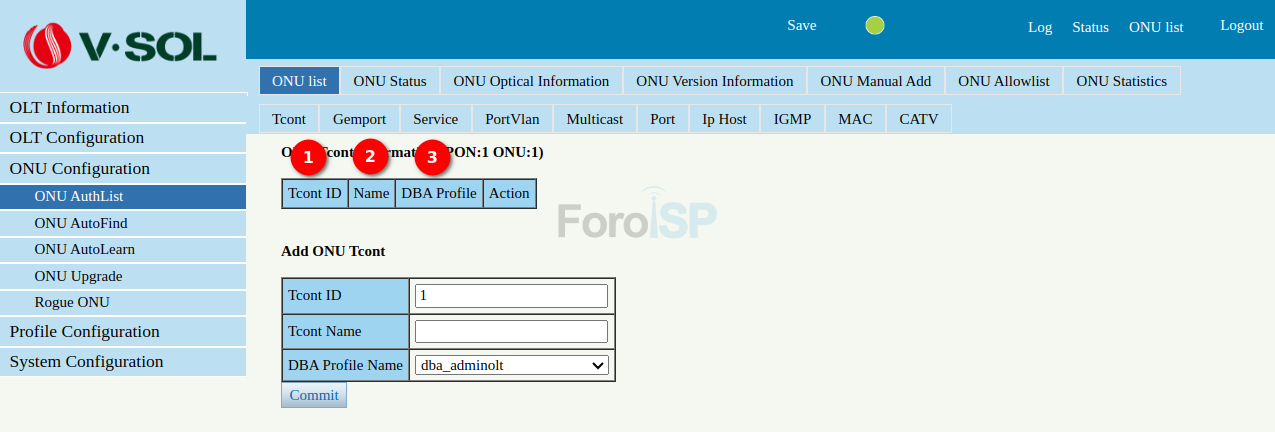Click red annotation marker number 2
This screenshot has height=432, width=1275.
coord(370,157)
